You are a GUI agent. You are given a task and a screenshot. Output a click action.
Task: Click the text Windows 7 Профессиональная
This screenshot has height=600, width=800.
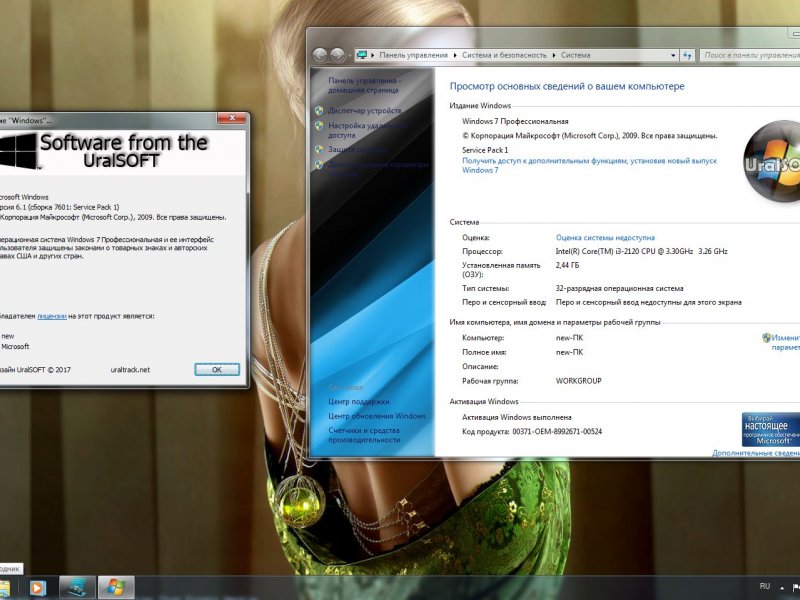point(515,121)
